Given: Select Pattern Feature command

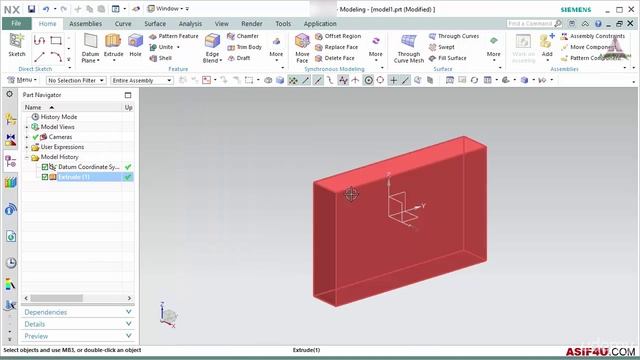Looking at the screenshot, I should click(x=173, y=36).
